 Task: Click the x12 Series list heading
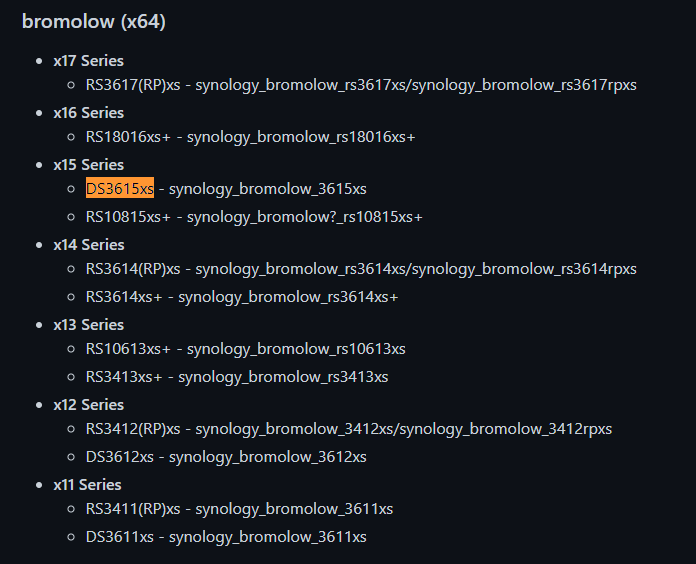[x=88, y=404]
